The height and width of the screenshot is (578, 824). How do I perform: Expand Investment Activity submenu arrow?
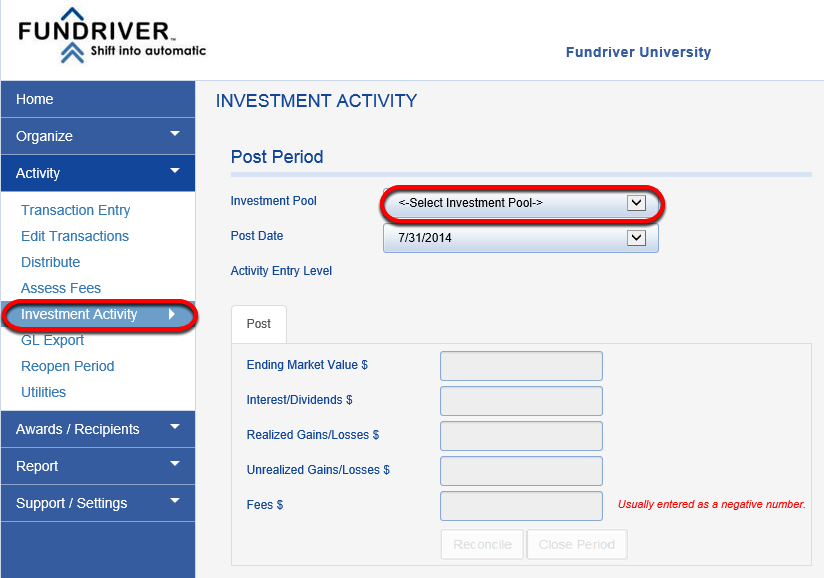(172, 314)
